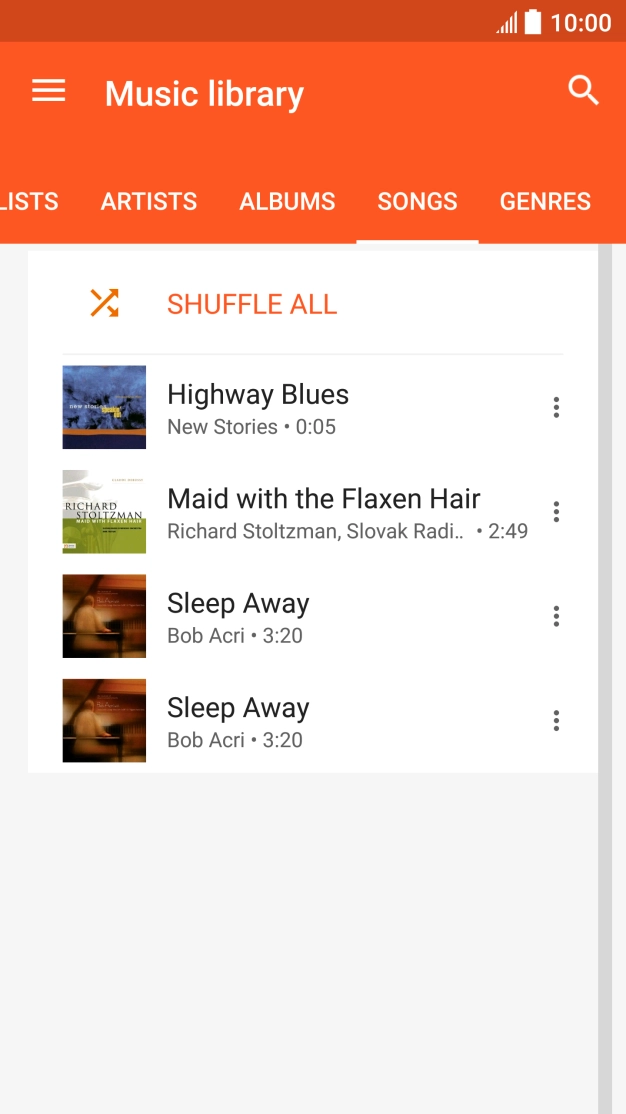Tap the Sleep Away album artwork
Screen dimensions: 626x1114
click(x=104, y=616)
